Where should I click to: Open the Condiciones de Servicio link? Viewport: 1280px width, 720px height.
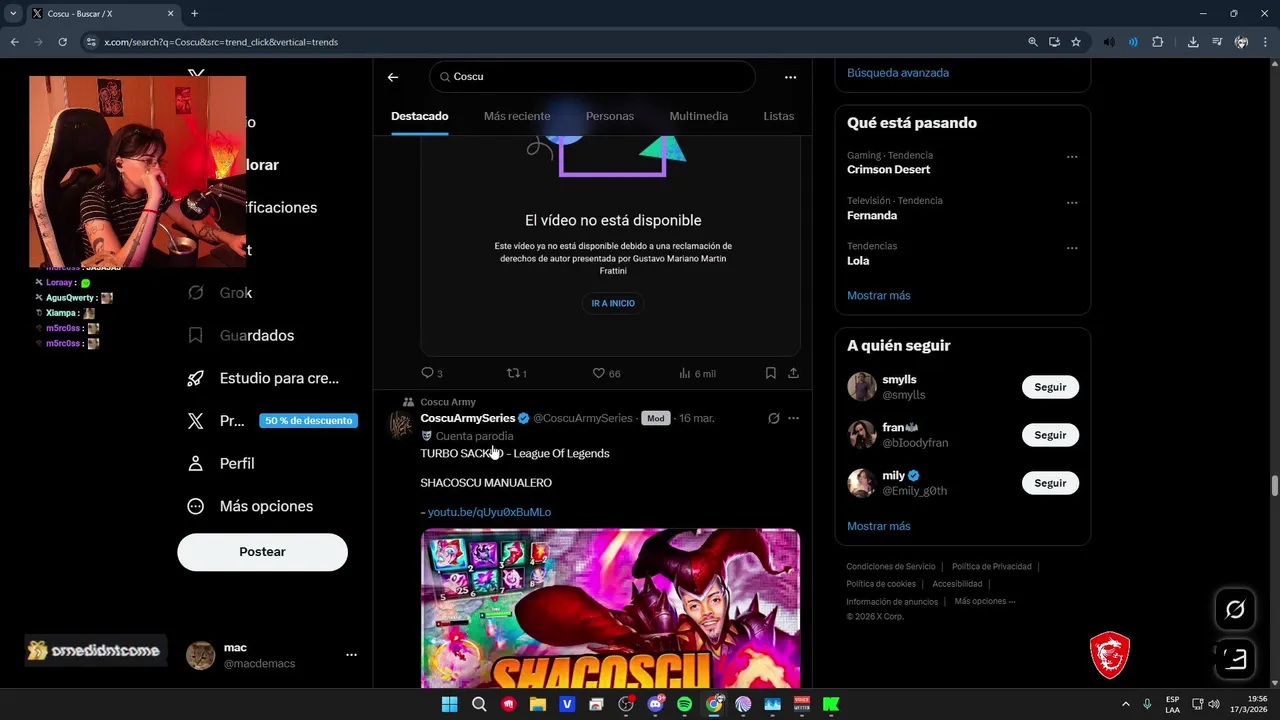(x=891, y=567)
